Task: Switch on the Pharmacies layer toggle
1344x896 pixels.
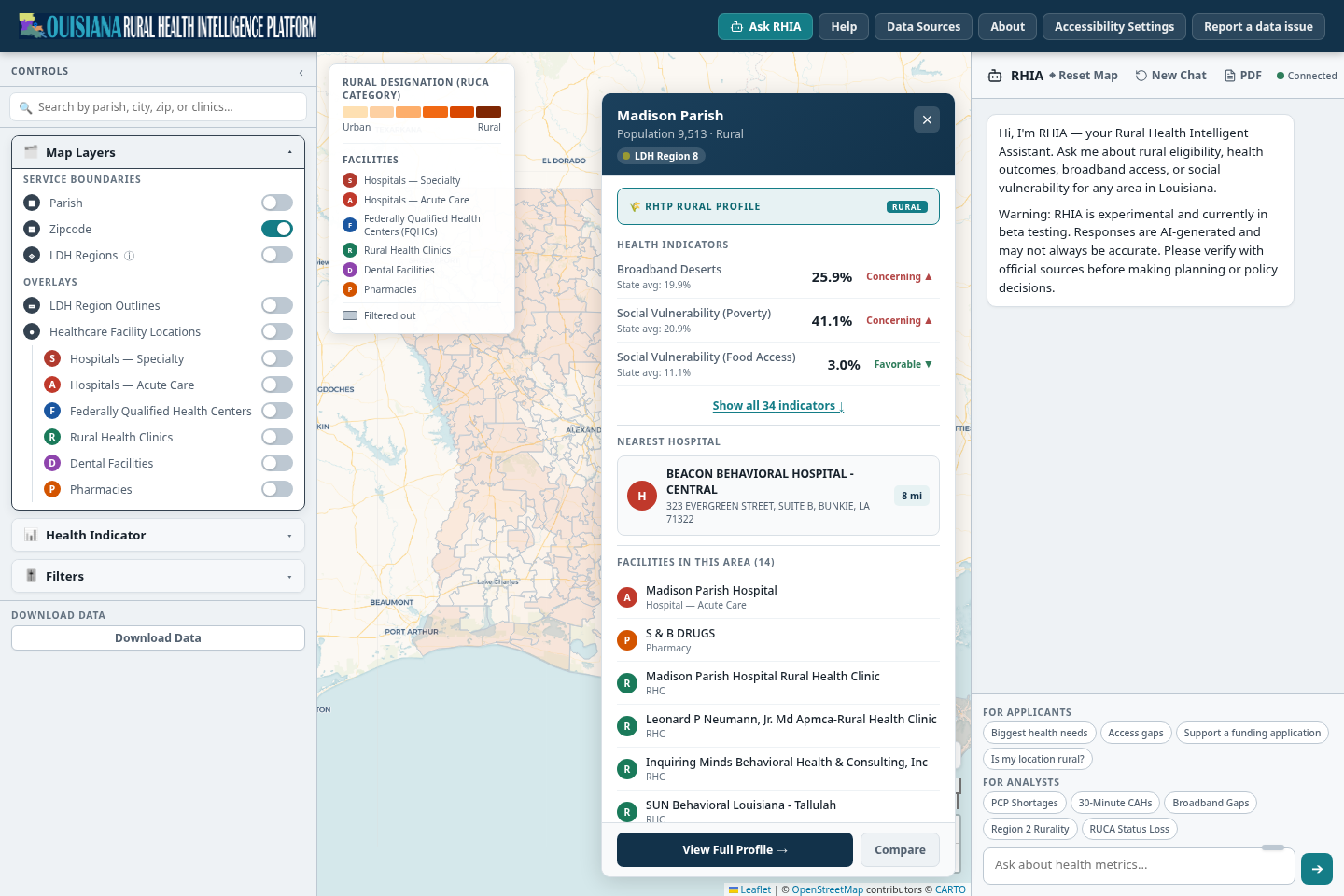Action: coord(277,489)
